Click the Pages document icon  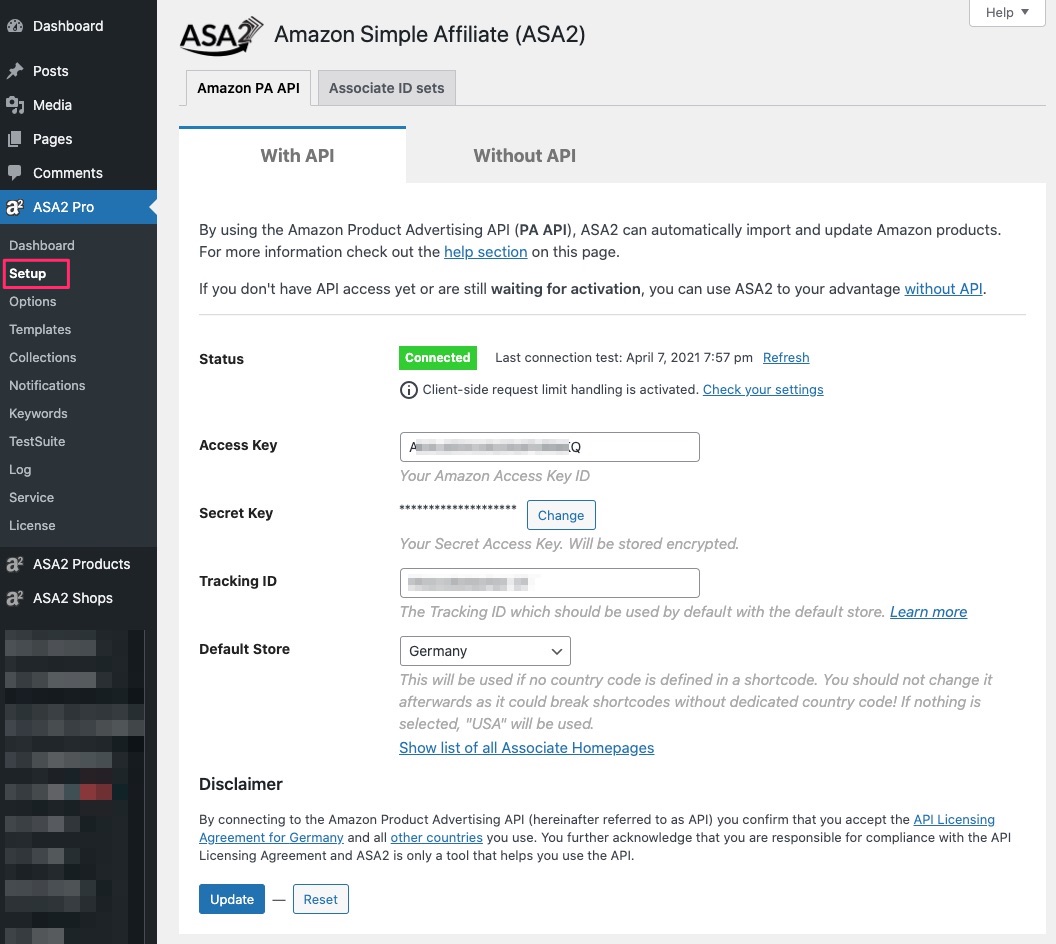point(18,139)
